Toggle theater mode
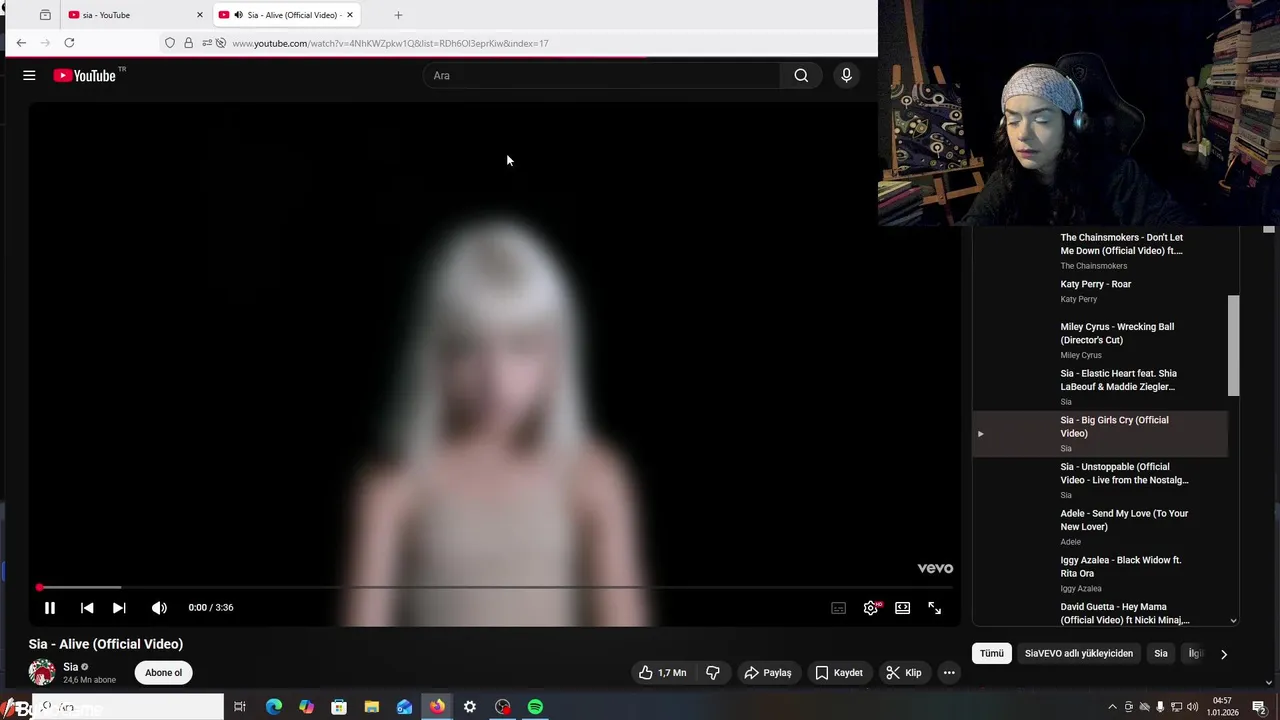This screenshot has width=1280, height=720. click(x=902, y=608)
